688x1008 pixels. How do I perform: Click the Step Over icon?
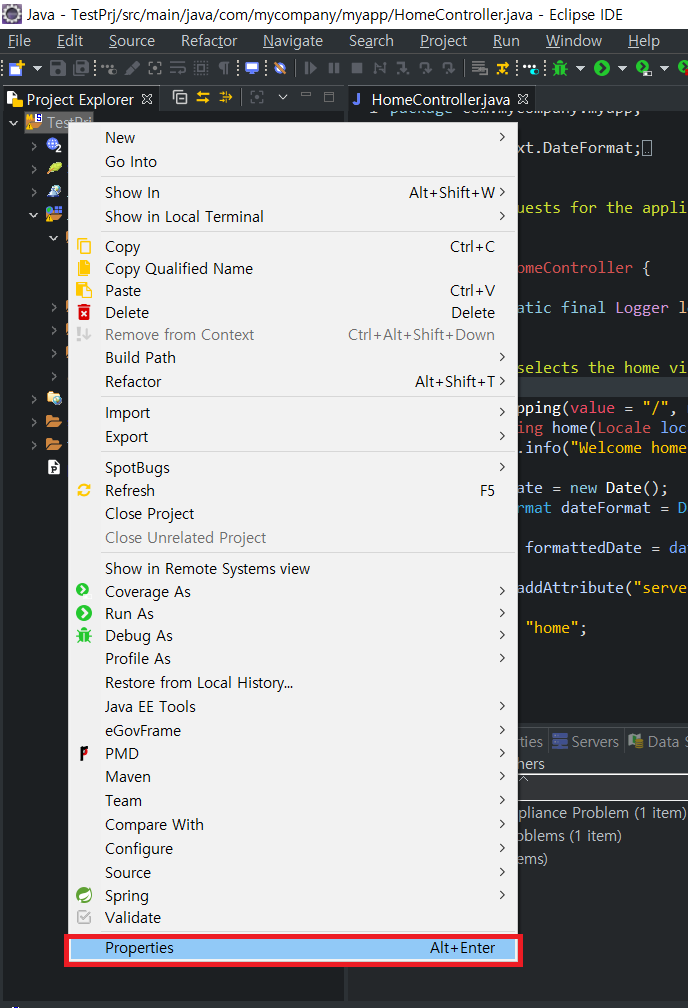pos(425,68)
